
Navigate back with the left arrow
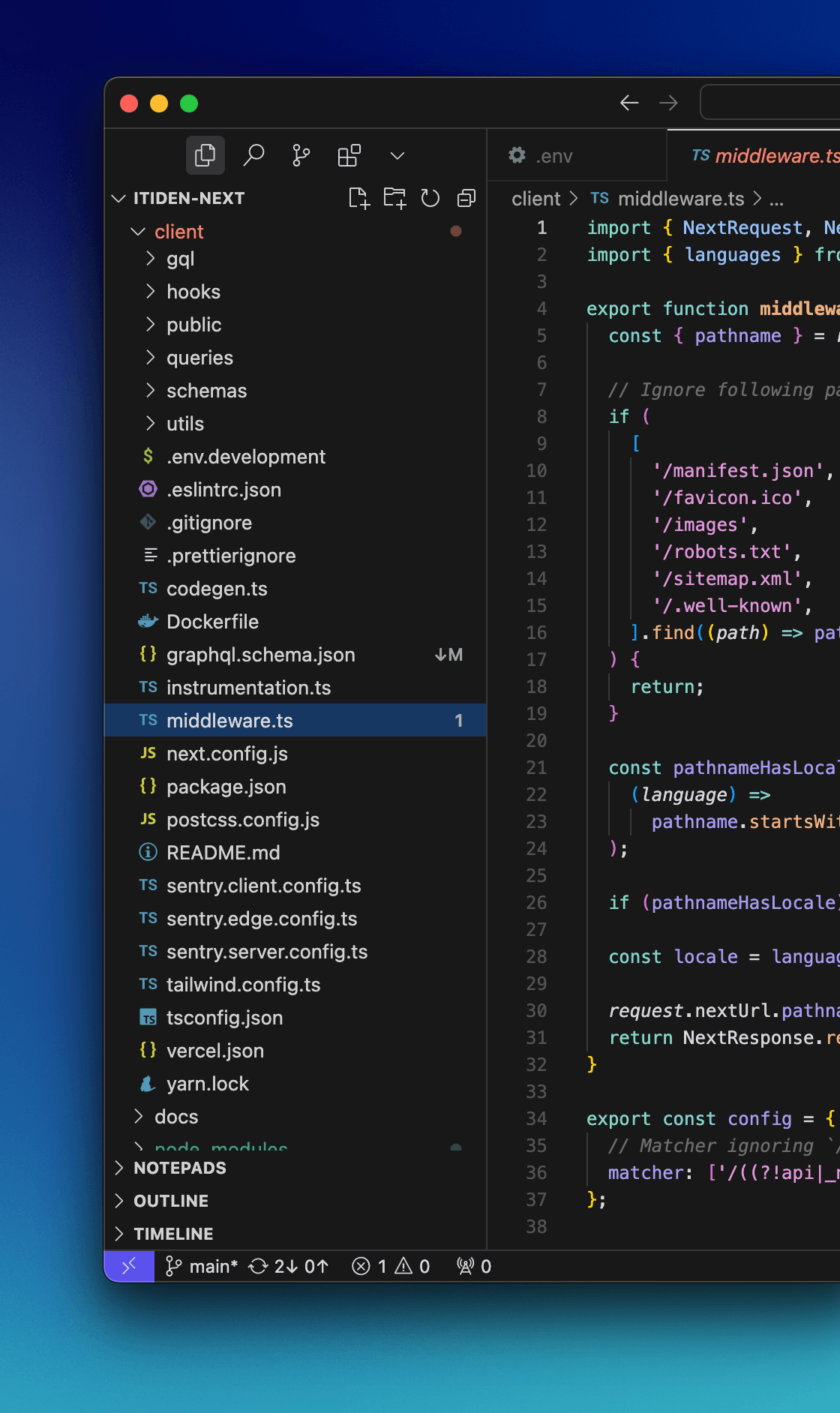[629, 103]
